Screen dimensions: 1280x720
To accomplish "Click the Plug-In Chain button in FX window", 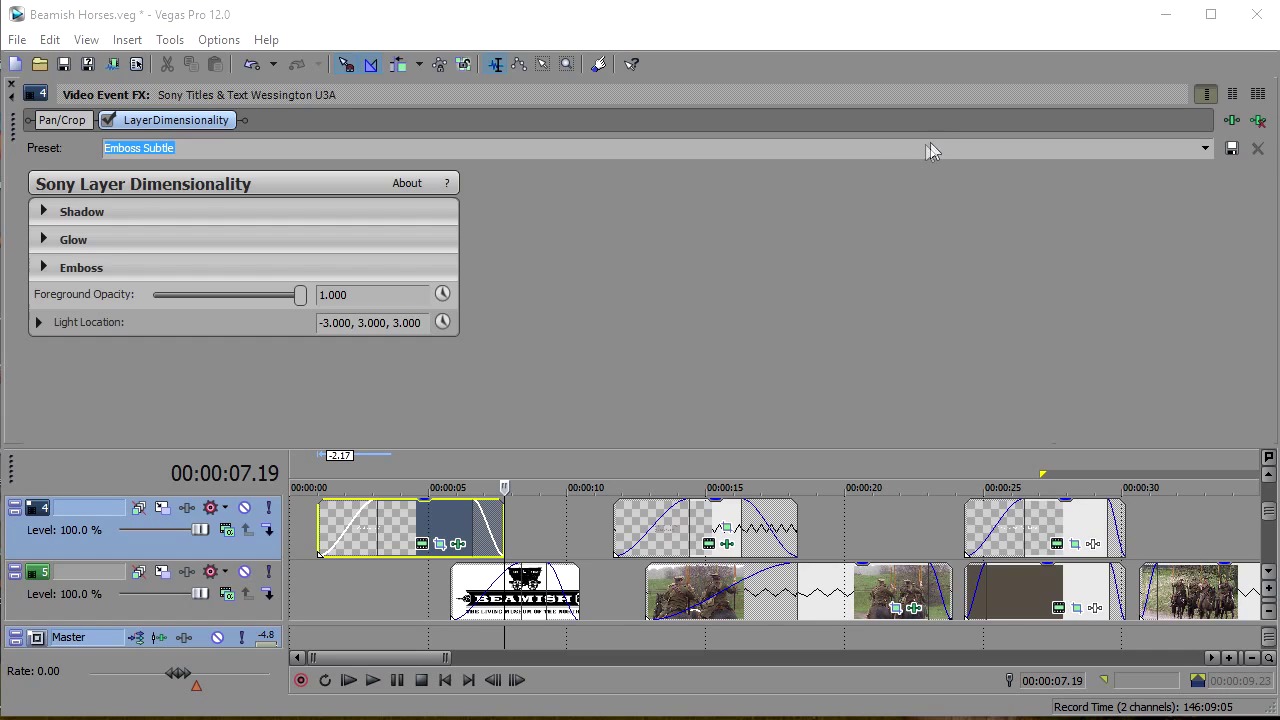I will 1232,120.
